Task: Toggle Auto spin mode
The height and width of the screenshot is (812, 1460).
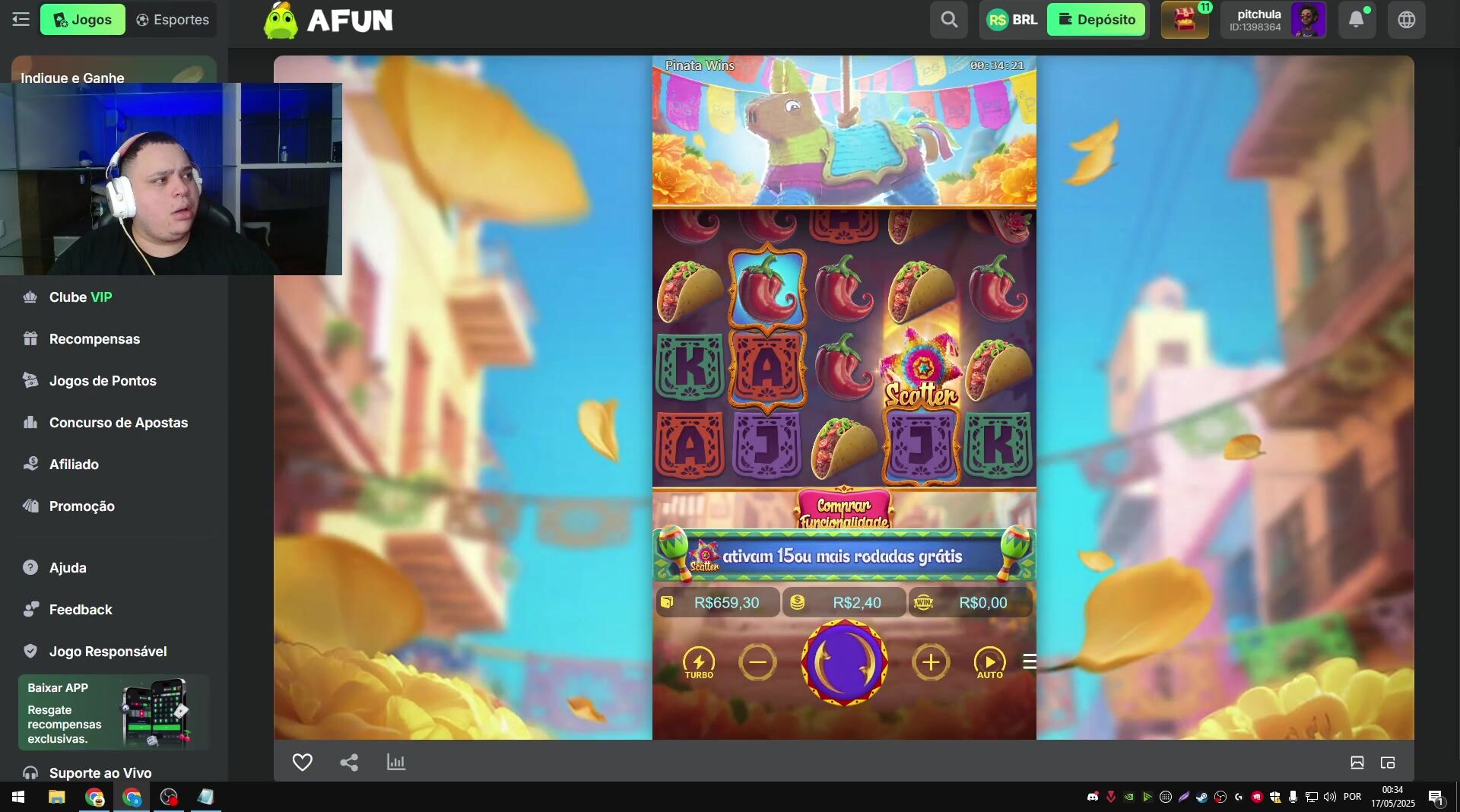Action: click(x=989, y=662)
